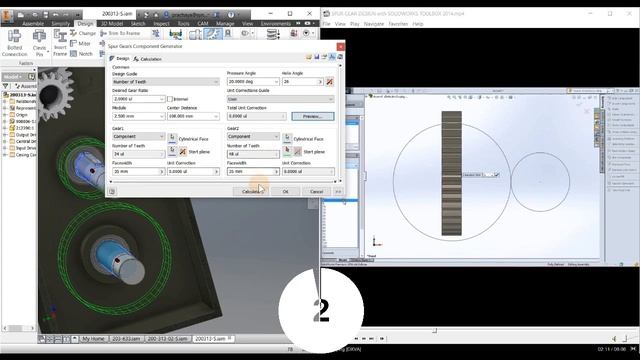Open the Play menu in media player
Screen dimensions: 640x360
(x=355, y=24)
